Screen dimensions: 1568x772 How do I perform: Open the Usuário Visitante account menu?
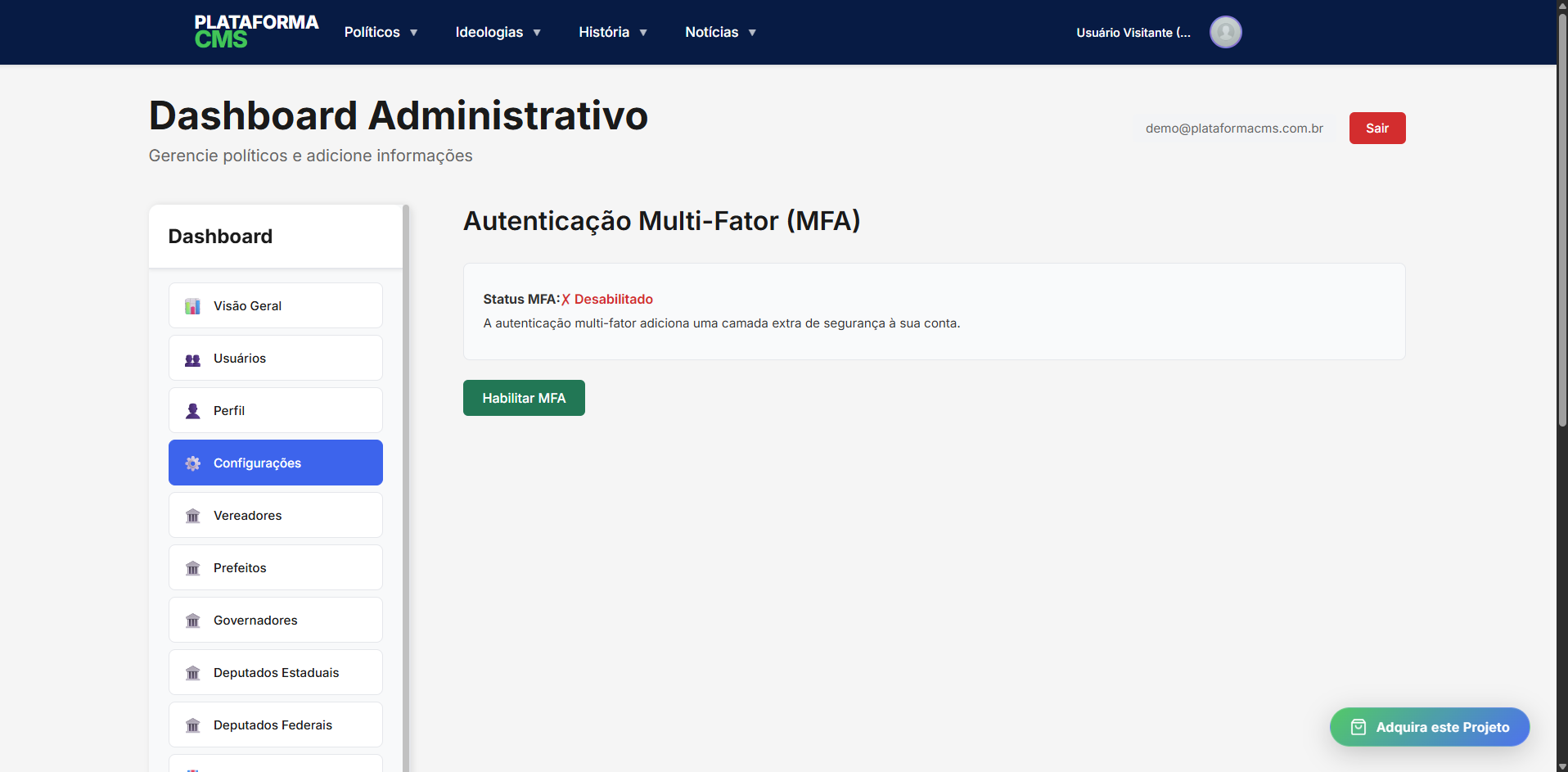click(1133, 33)
